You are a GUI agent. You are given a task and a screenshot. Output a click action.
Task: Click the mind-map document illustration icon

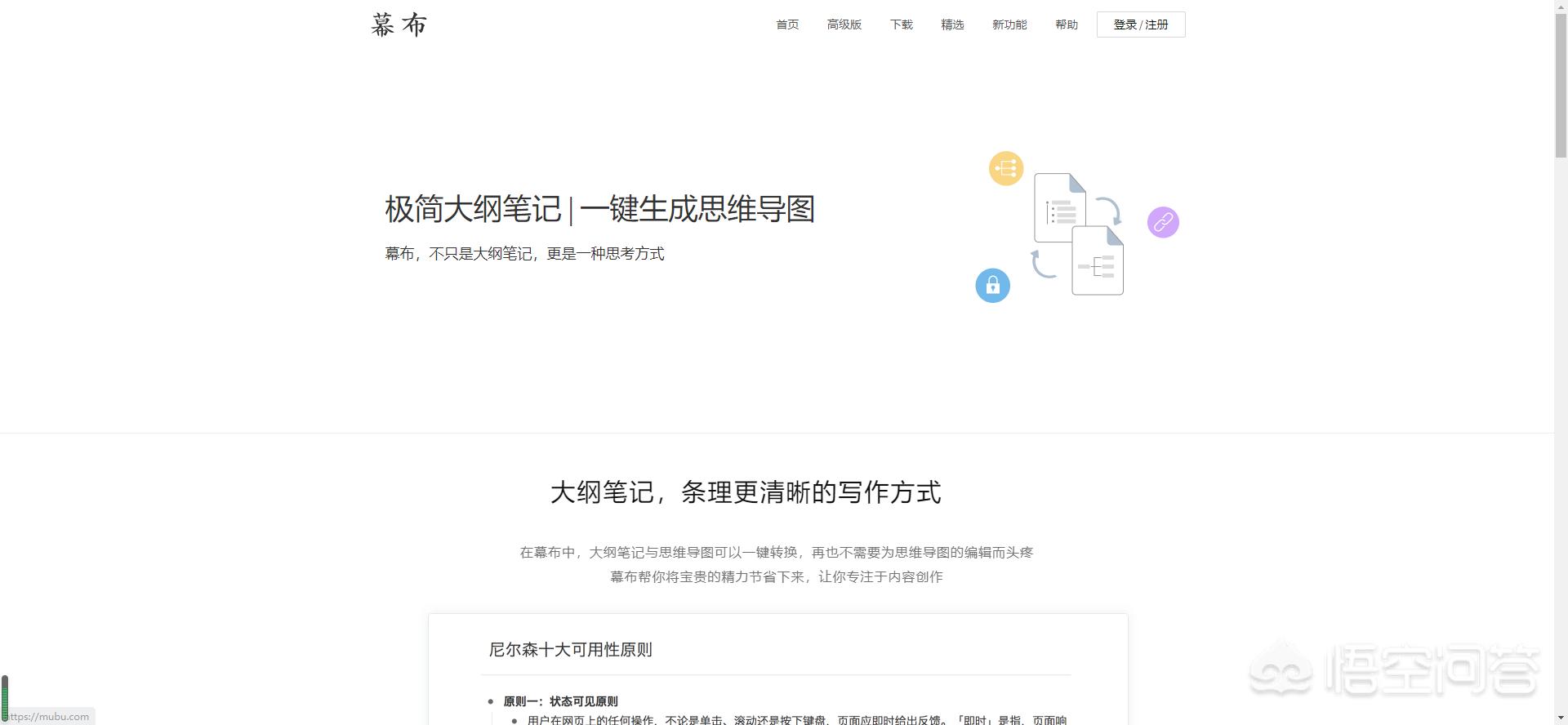coord(1098,260)
